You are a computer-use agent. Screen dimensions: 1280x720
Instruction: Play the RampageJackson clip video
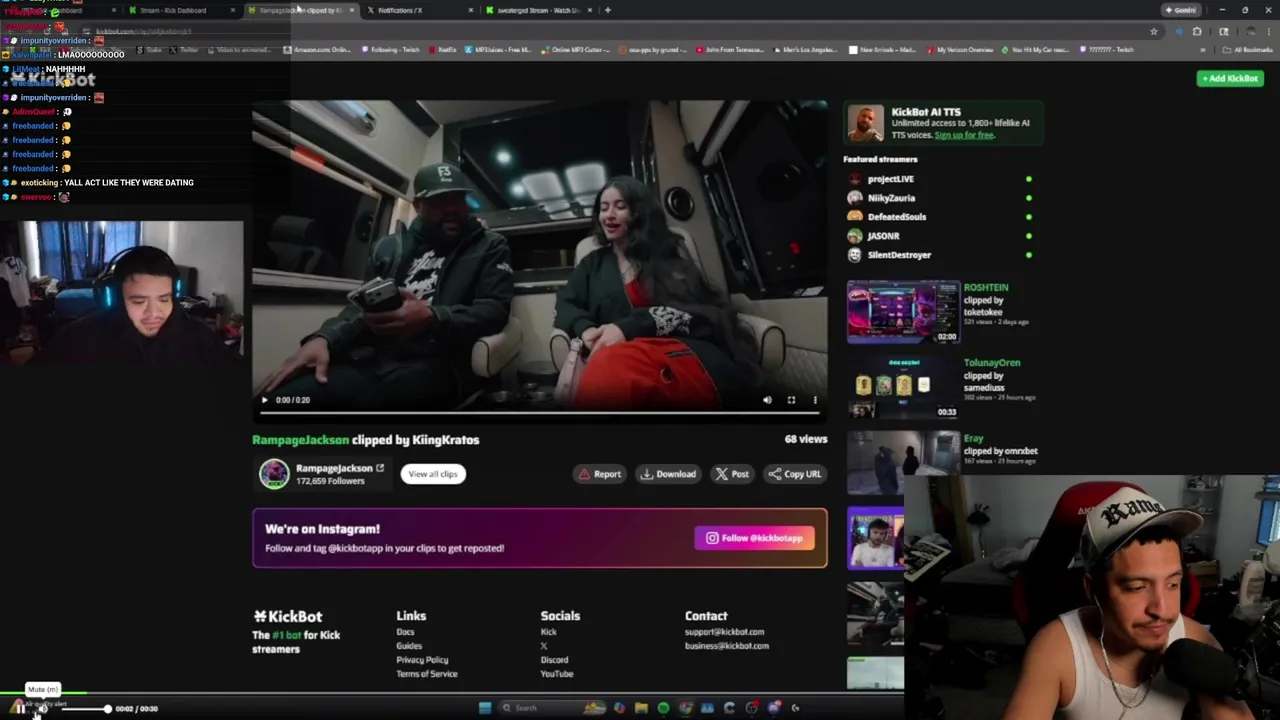[x=265, y=400]
